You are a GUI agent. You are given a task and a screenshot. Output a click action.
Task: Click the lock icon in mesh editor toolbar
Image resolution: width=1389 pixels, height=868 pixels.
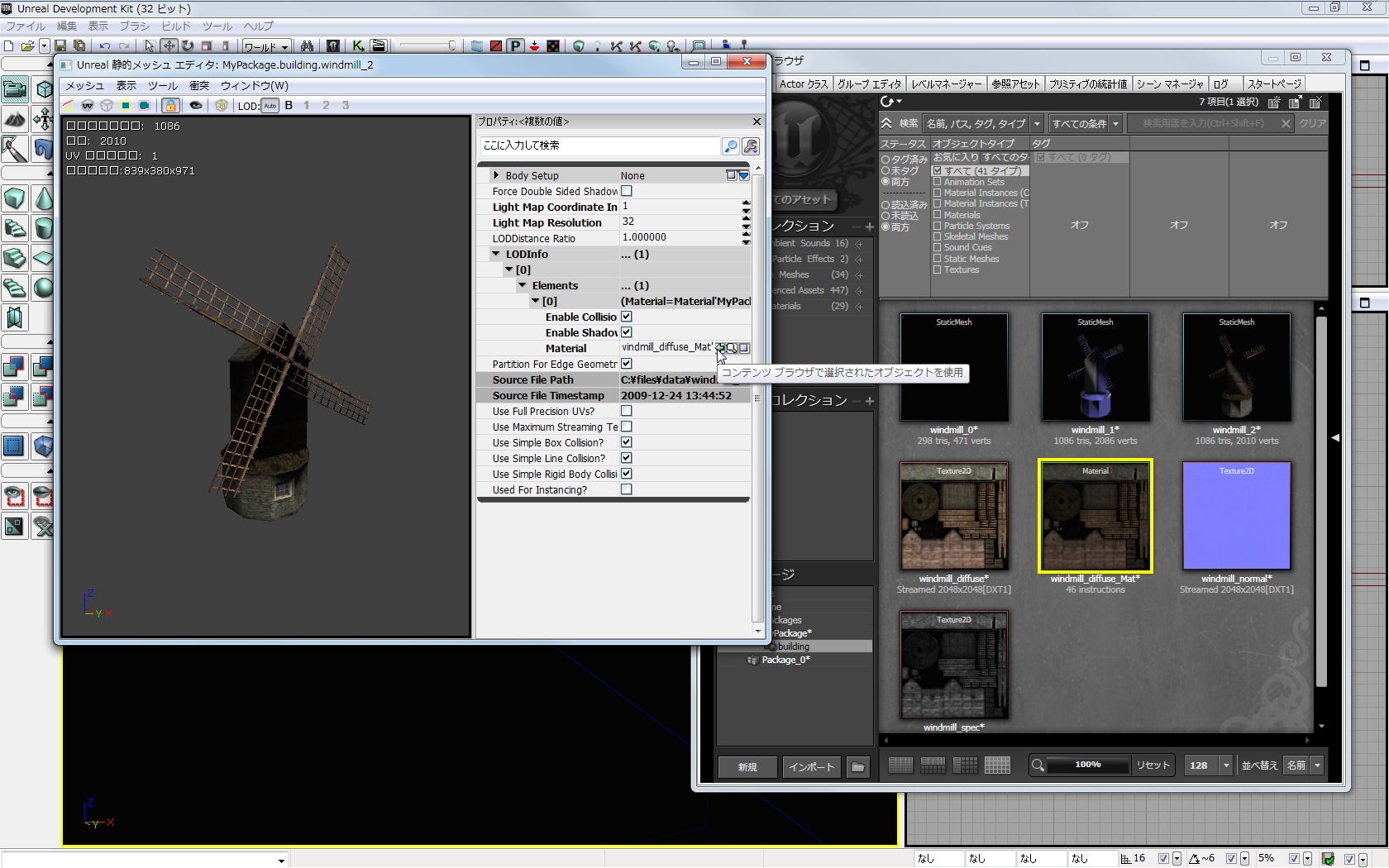point(170,106)
